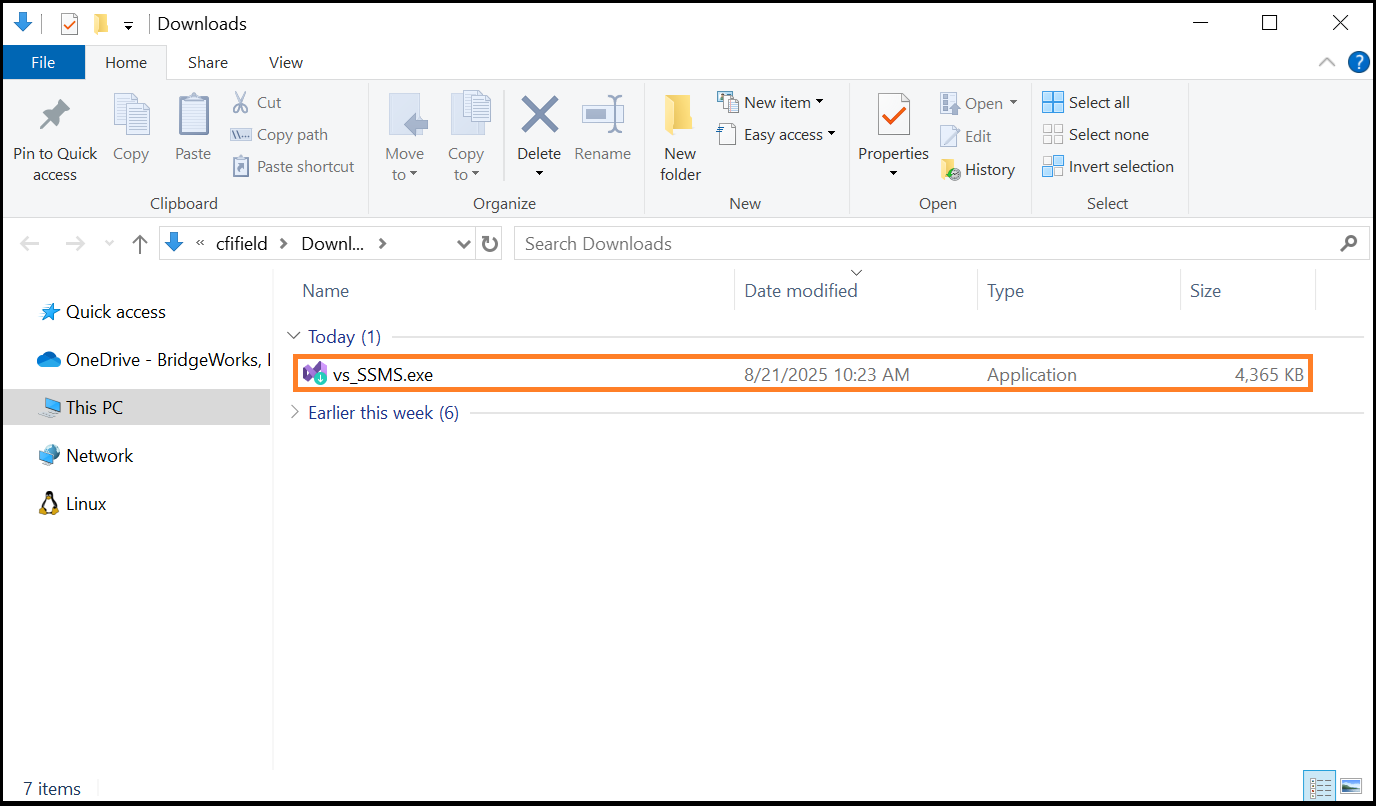Open the Share tab
This screenshot has width=1376, height=806.
tap(207, 62)
